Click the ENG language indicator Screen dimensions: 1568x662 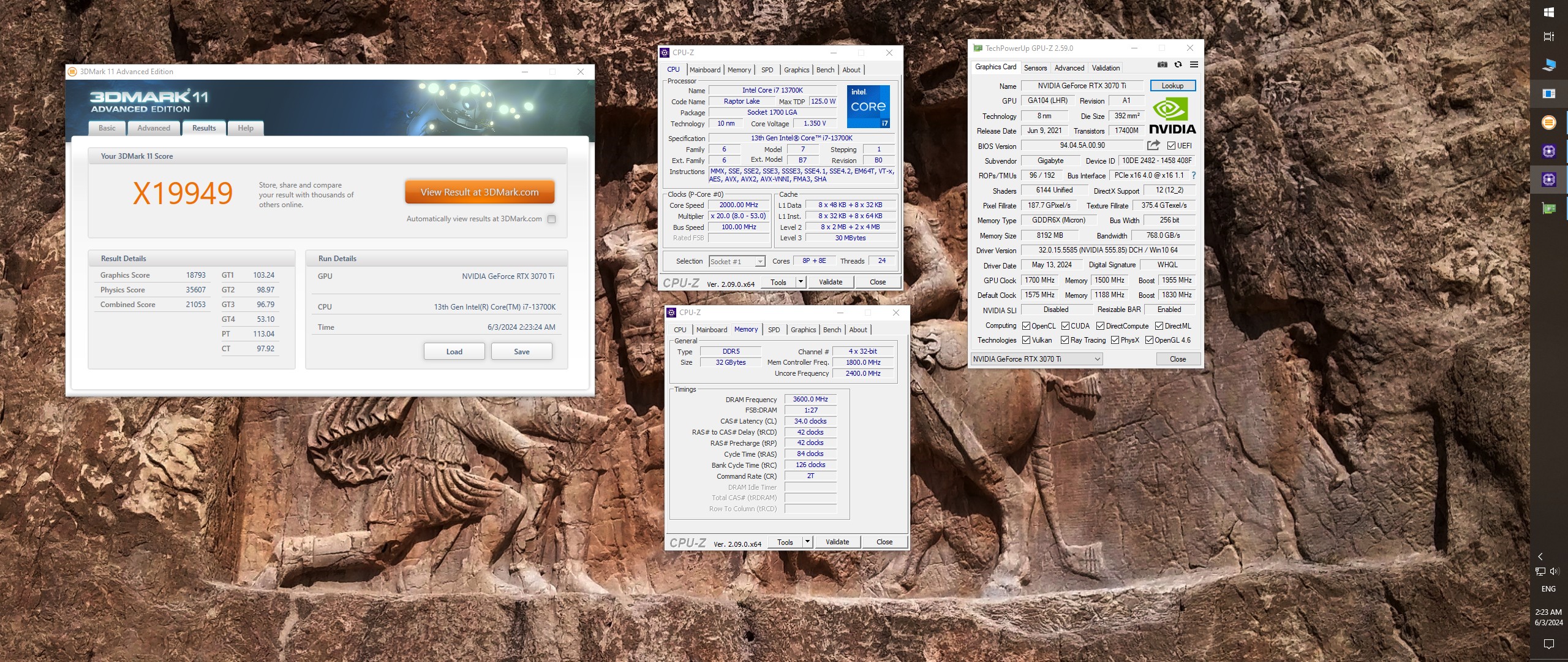[1548, 589]
